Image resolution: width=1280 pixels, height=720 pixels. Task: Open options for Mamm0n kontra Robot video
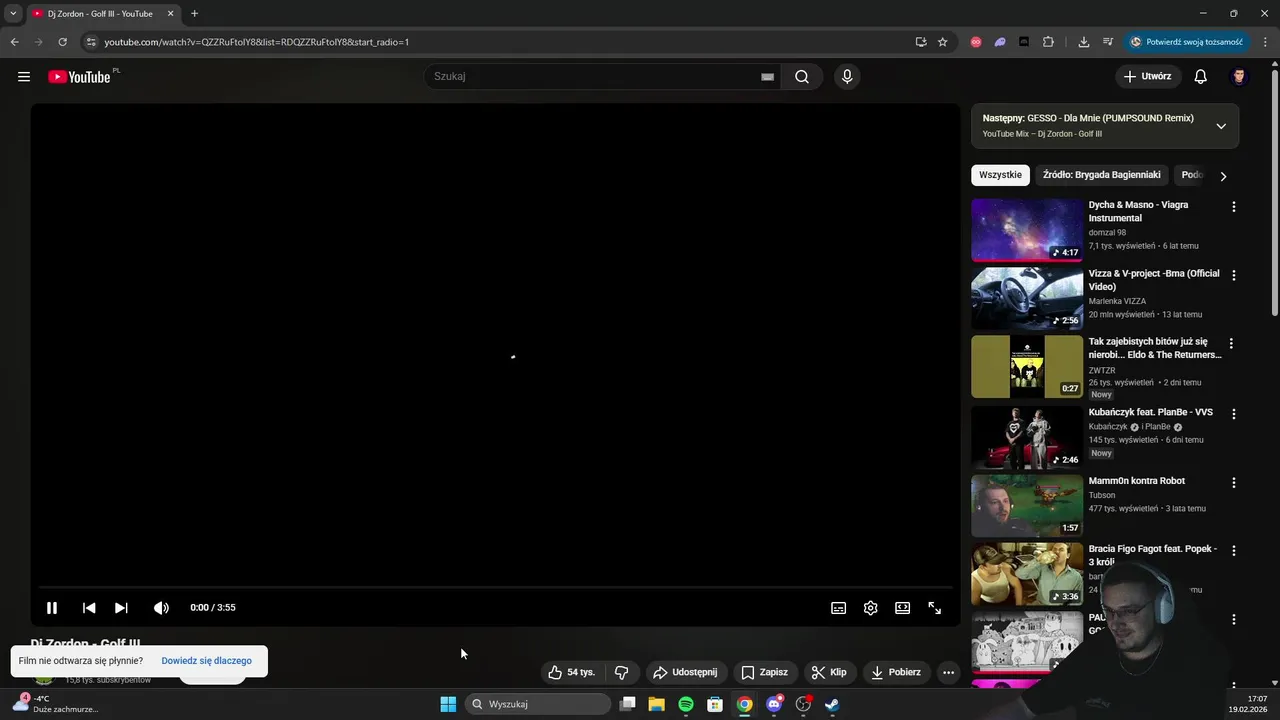pyautogui.click(x=1233, y=482)
